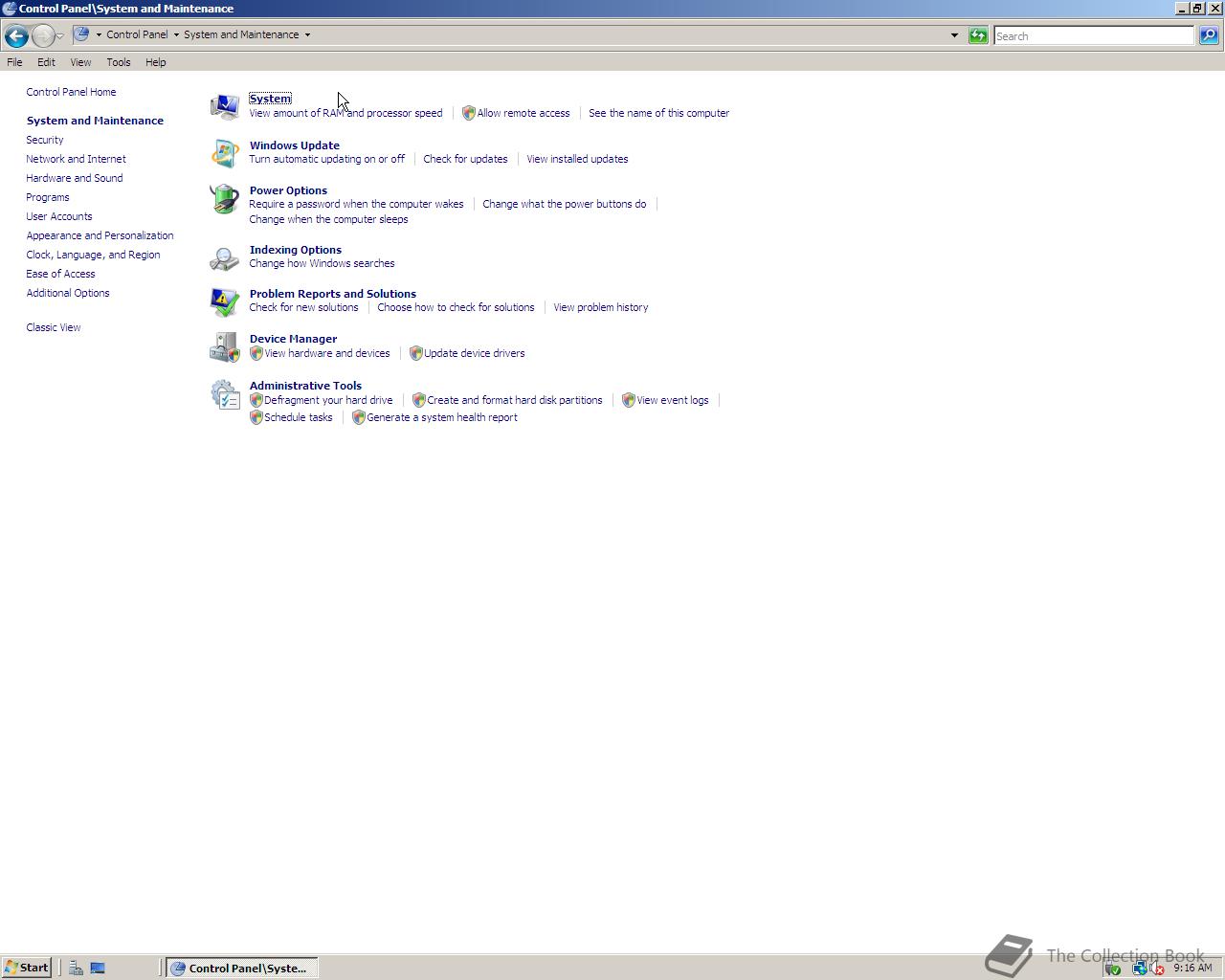
Task: Open the Windows Update heading
Action: (x=295, y=145)
